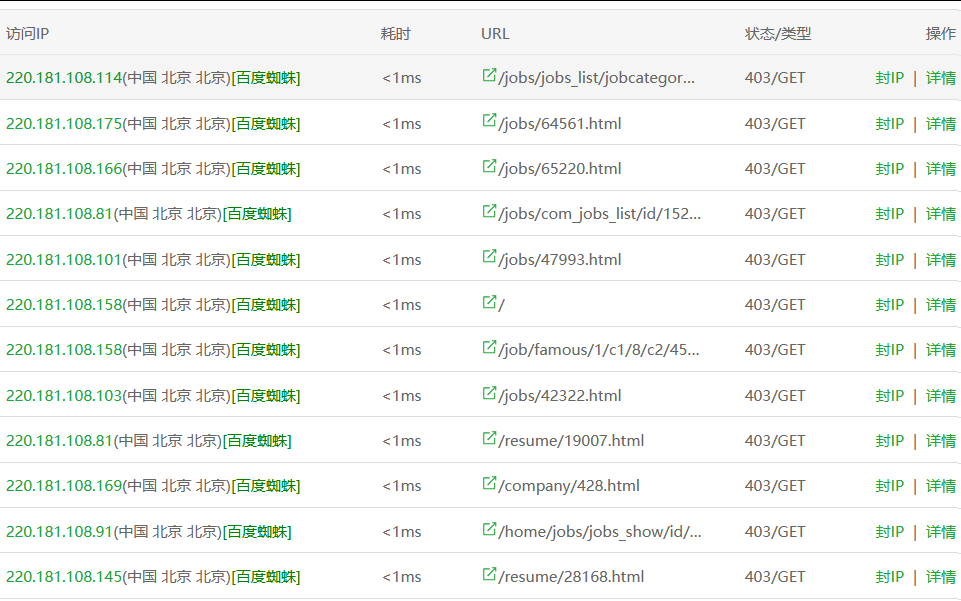Click the /job/famous/1/c1/8/c2 URL
This screenshot has height=601, width=961.
pos(599,350)
